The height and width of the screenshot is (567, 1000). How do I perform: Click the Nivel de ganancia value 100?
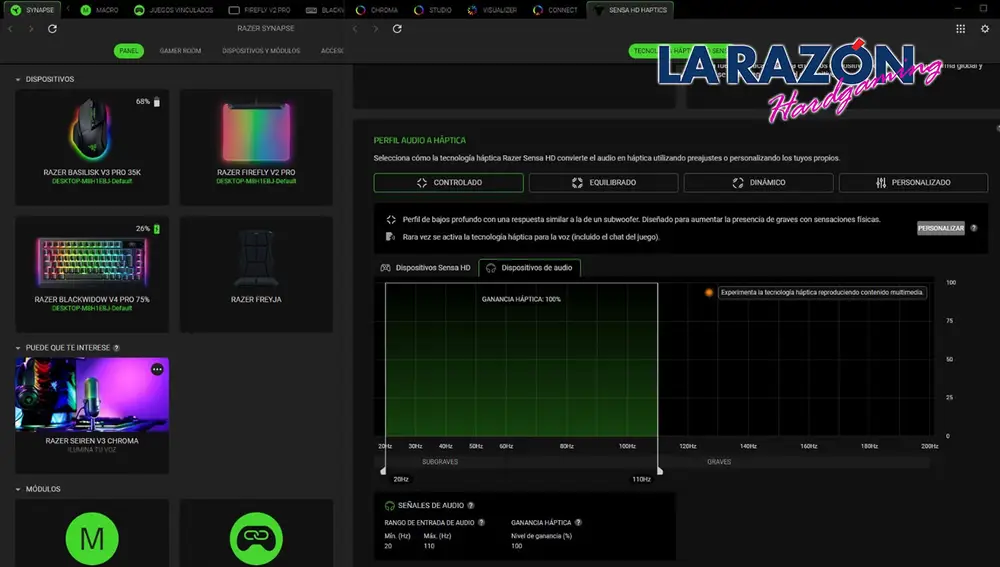click(517, 547)
